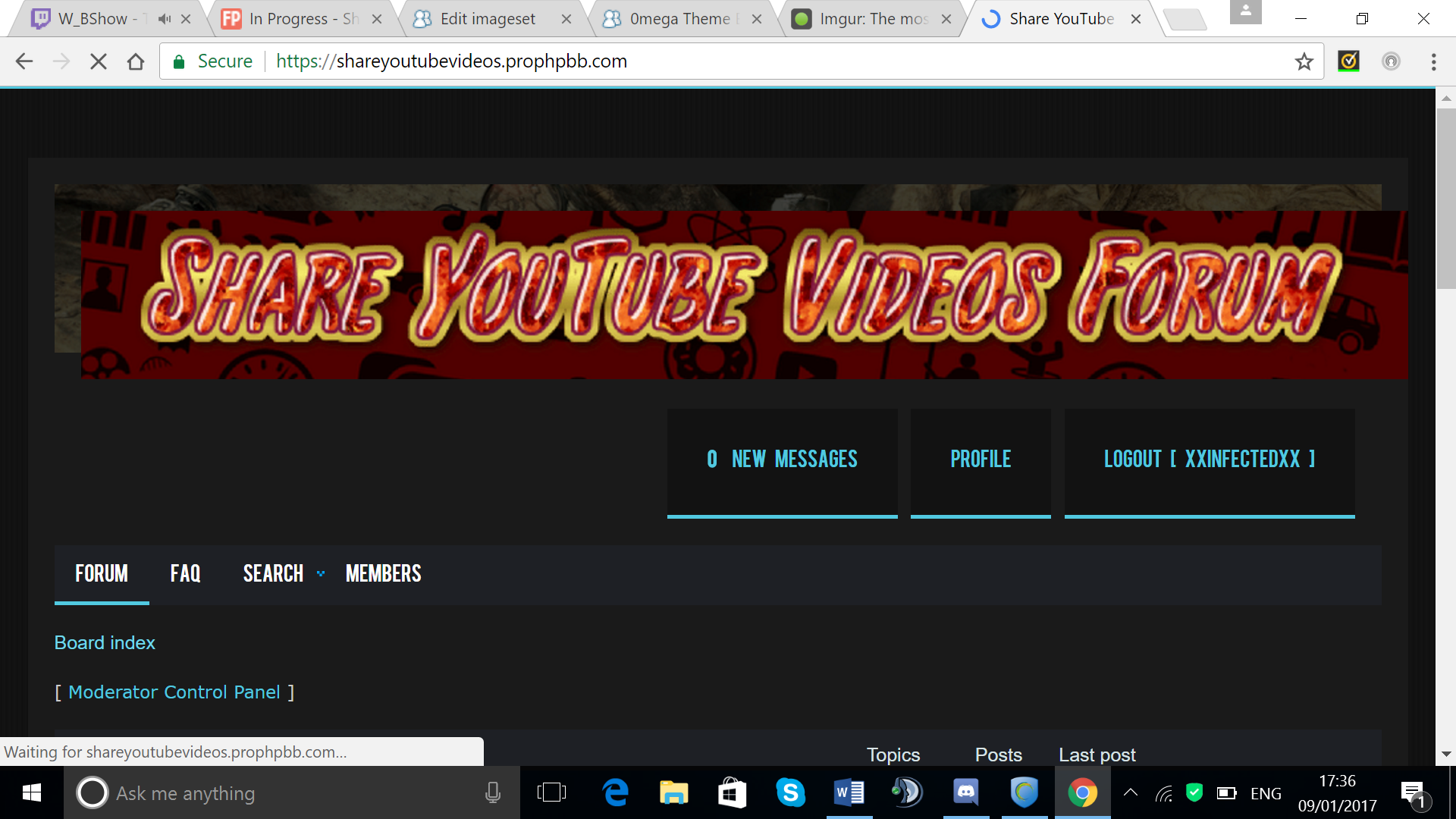
Task: Open File Explorer from the taskbar
Action: click(673, 792)
